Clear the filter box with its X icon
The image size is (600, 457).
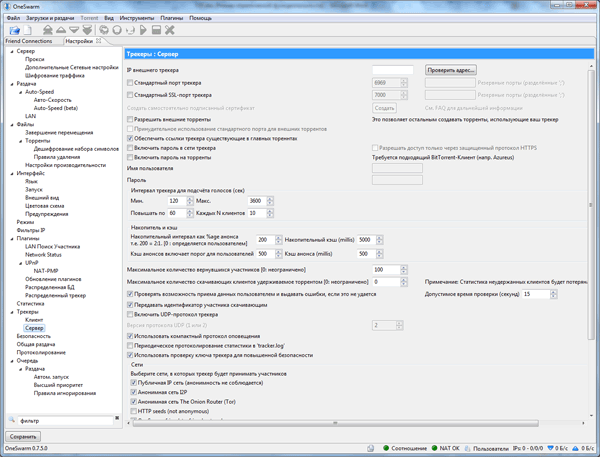(x=117, y=418)
